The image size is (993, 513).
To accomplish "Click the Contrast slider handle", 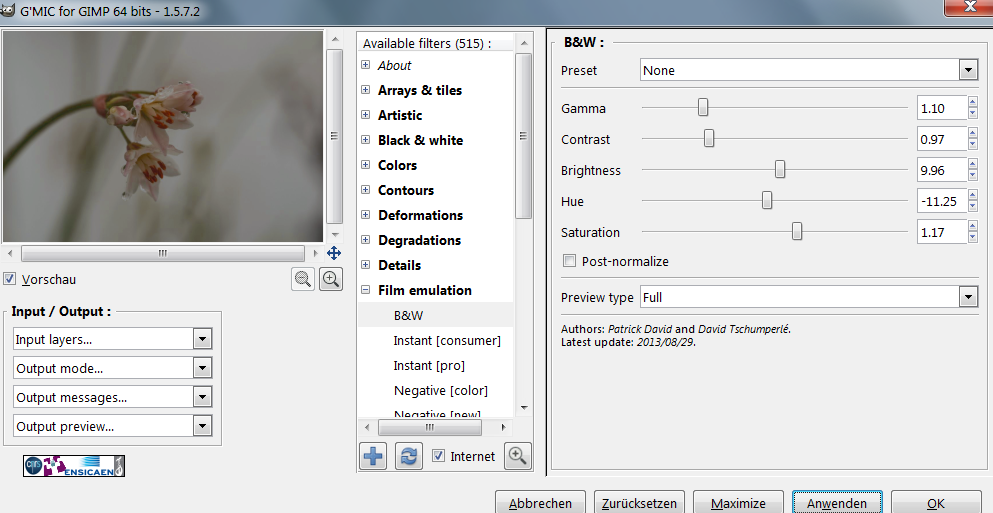I will [709, 138].
